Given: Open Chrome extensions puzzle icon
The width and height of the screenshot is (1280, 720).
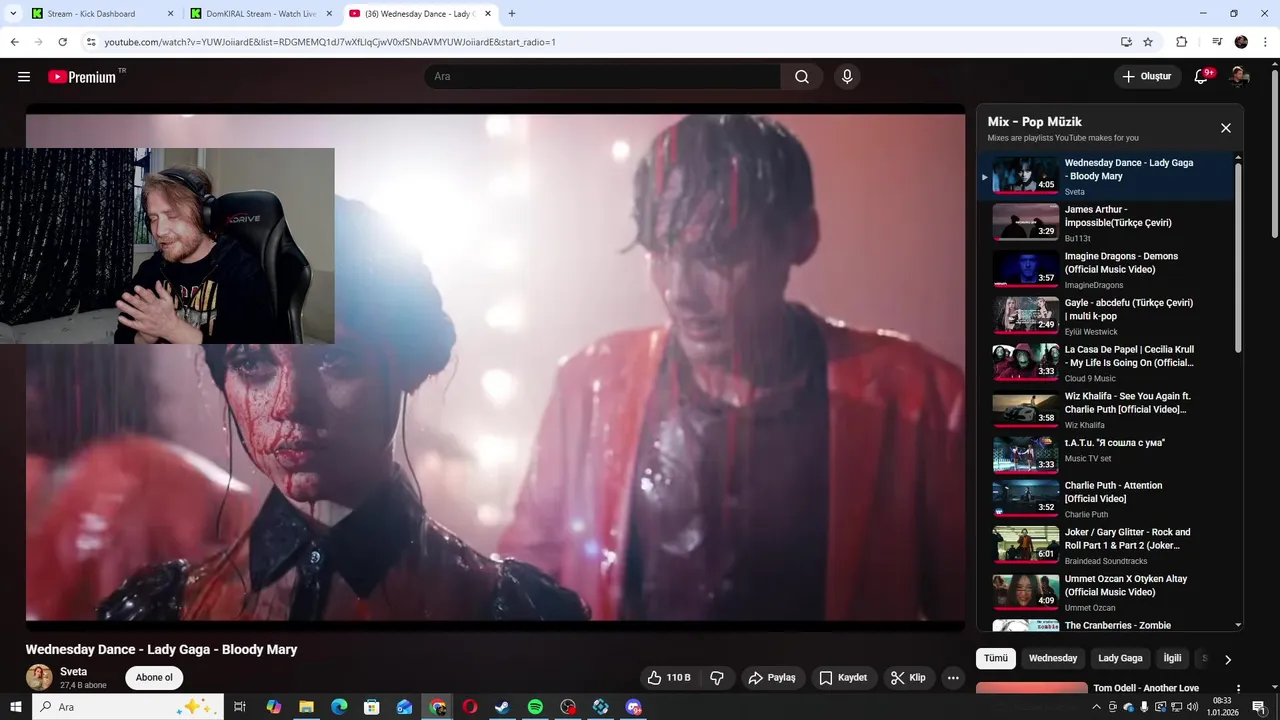Looking at the screenshot, I should coord(1182,42).
